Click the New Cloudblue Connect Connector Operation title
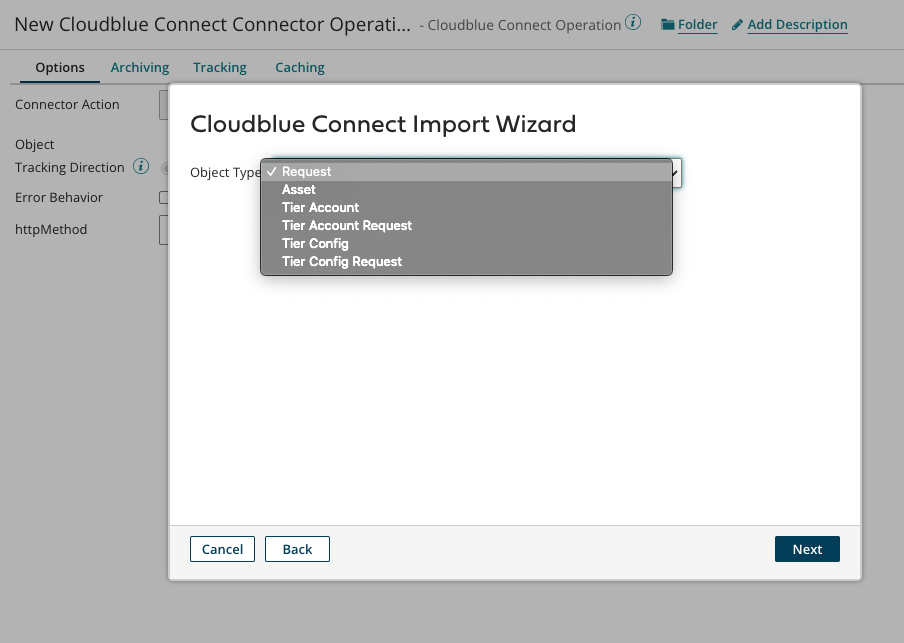This screenshot has height=643, width=904. 212,24
